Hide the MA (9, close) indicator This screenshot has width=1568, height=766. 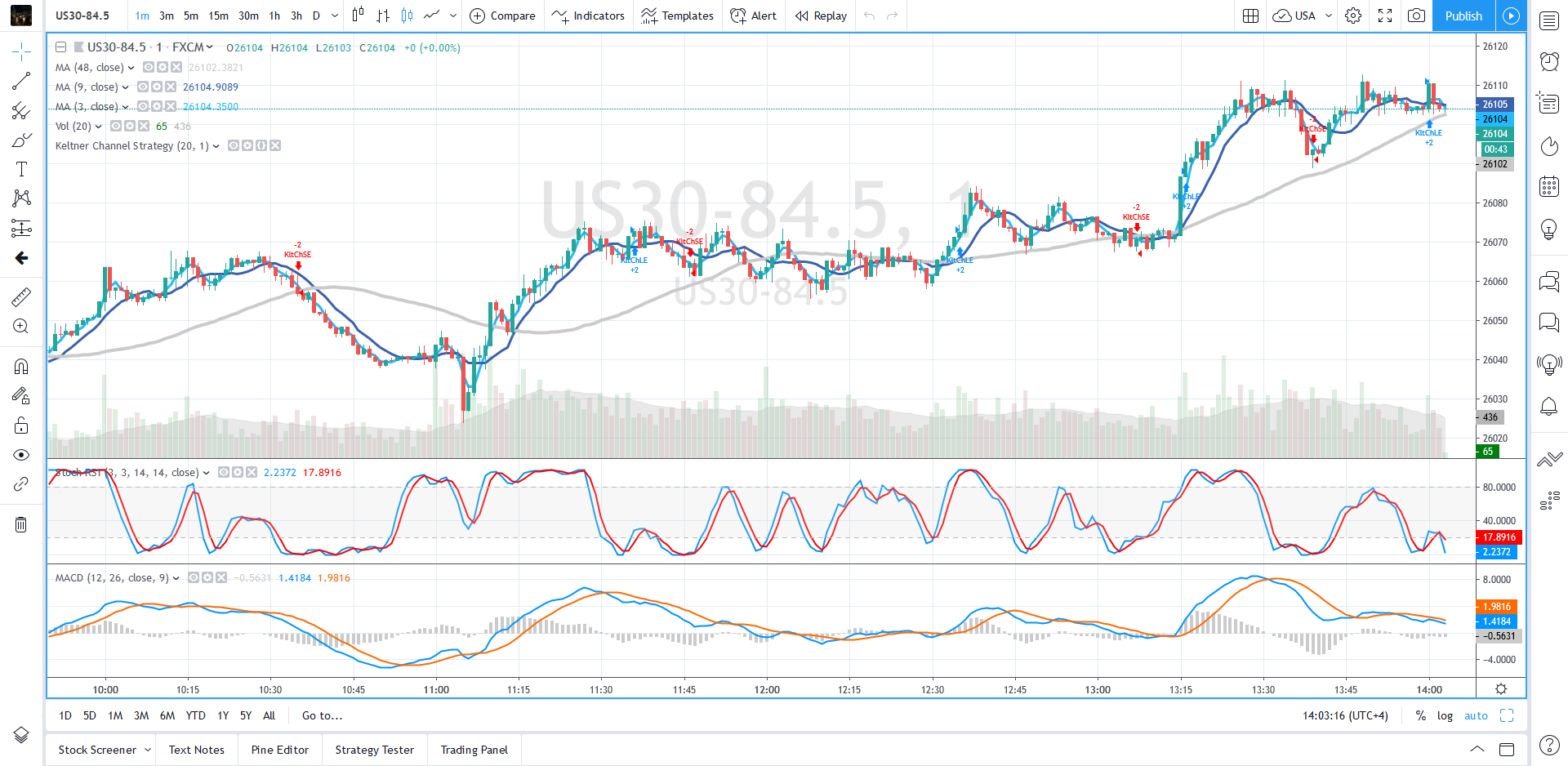coord(143,87)
